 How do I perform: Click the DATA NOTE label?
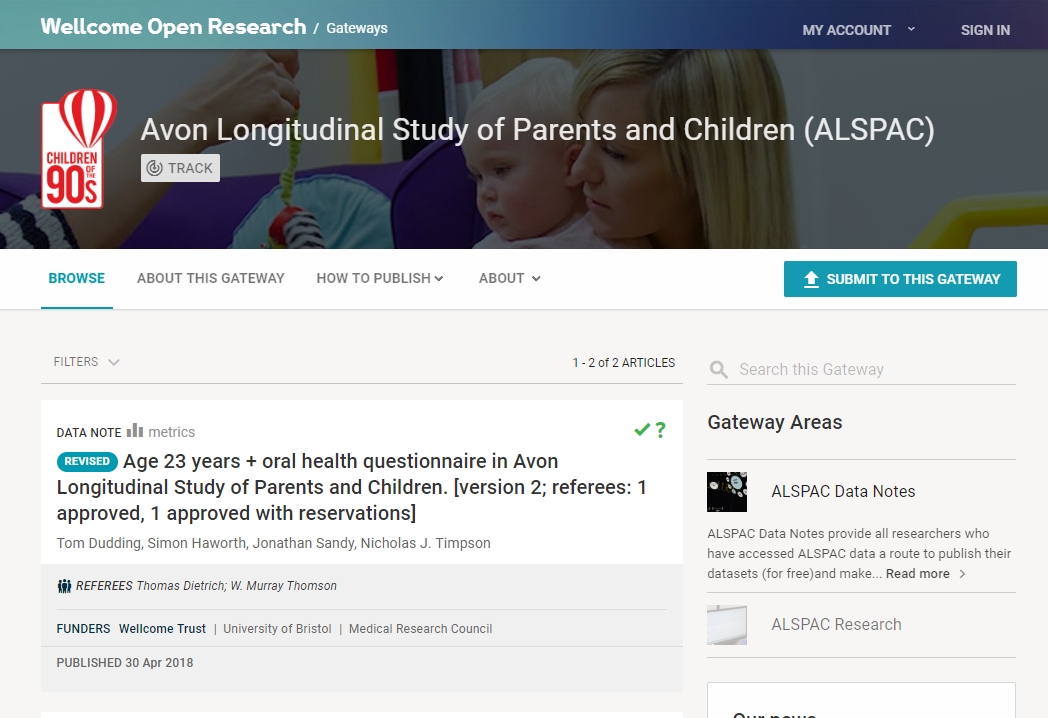89,433
